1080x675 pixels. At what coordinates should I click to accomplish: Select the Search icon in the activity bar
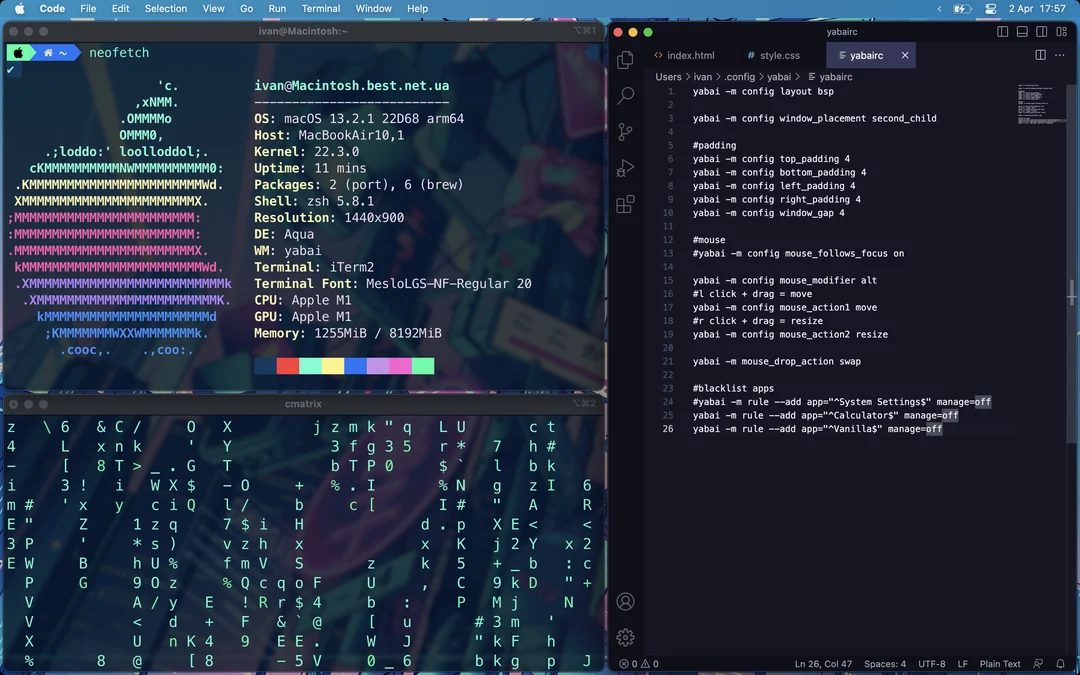(x=625, y=96)
